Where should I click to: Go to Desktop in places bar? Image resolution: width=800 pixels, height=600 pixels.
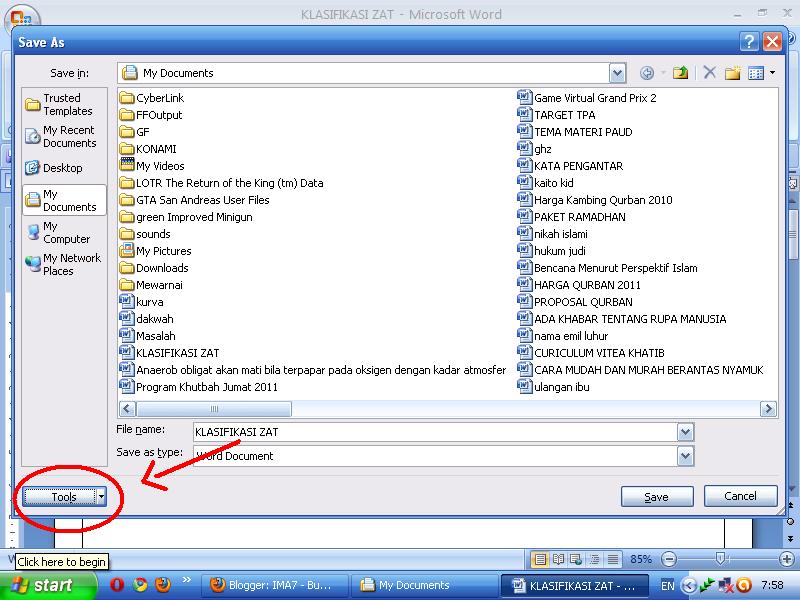(64, 168)
